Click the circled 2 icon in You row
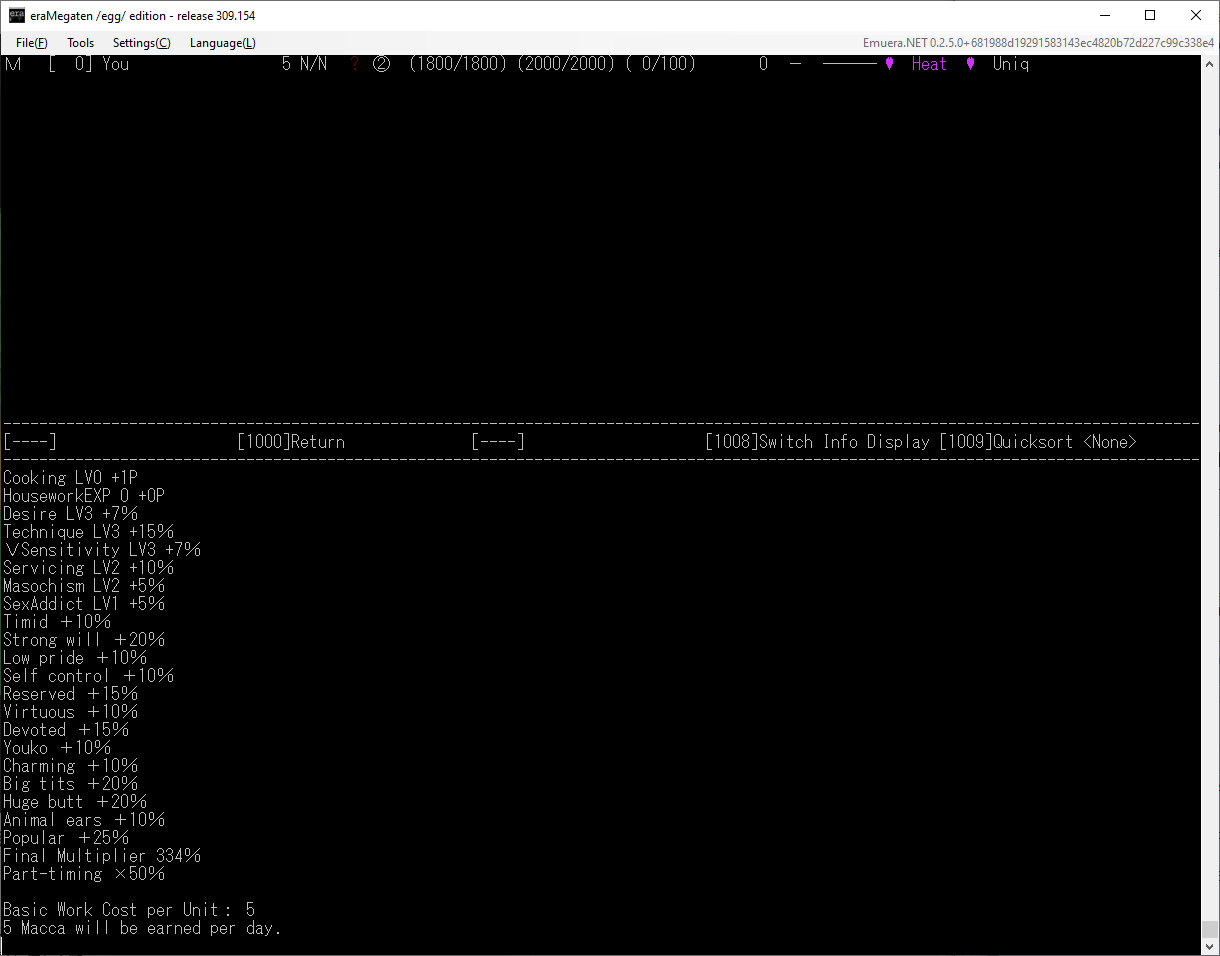 point(381,64)
